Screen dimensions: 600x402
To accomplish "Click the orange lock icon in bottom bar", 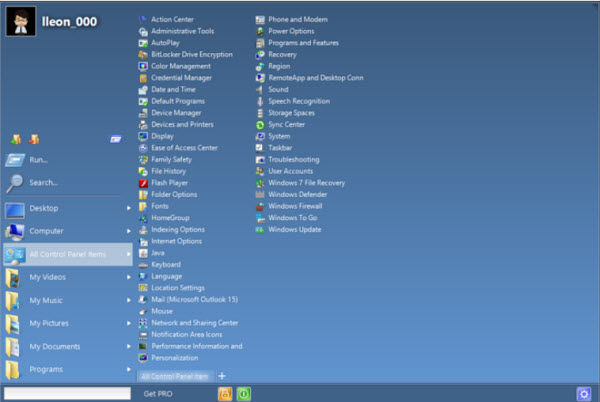I will point(225,393).
